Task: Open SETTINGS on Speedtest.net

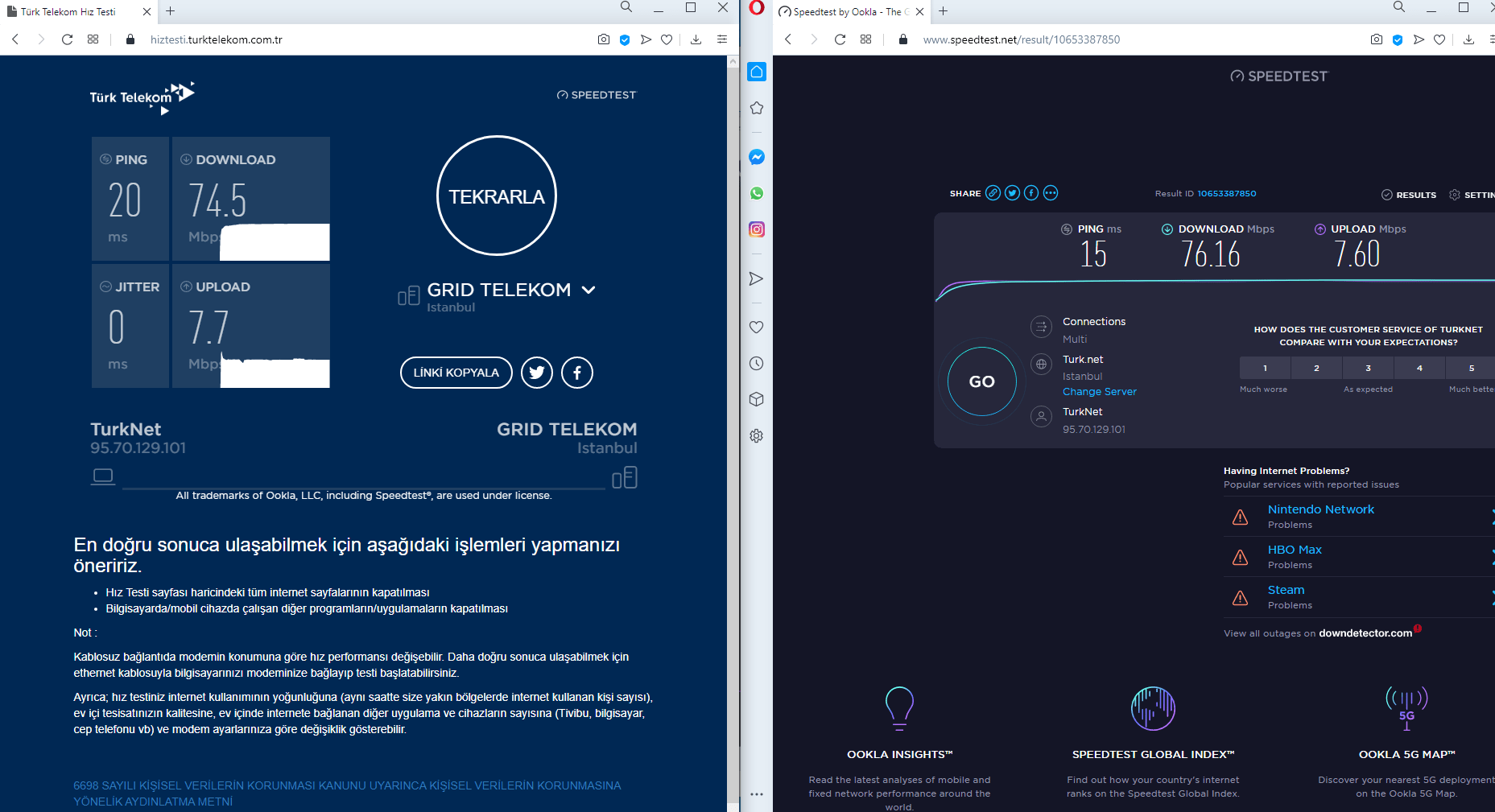Action: coord(1472,195)
